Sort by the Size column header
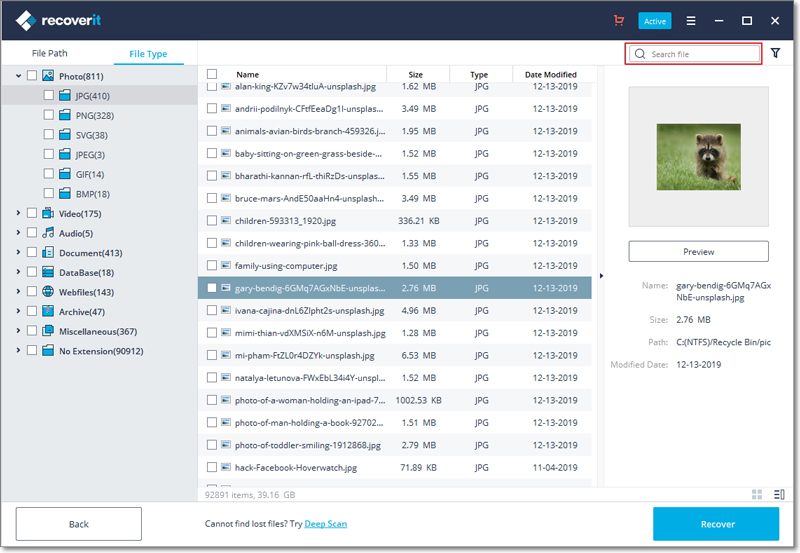This screenshot has height=553, width=800. click(415, 74)
